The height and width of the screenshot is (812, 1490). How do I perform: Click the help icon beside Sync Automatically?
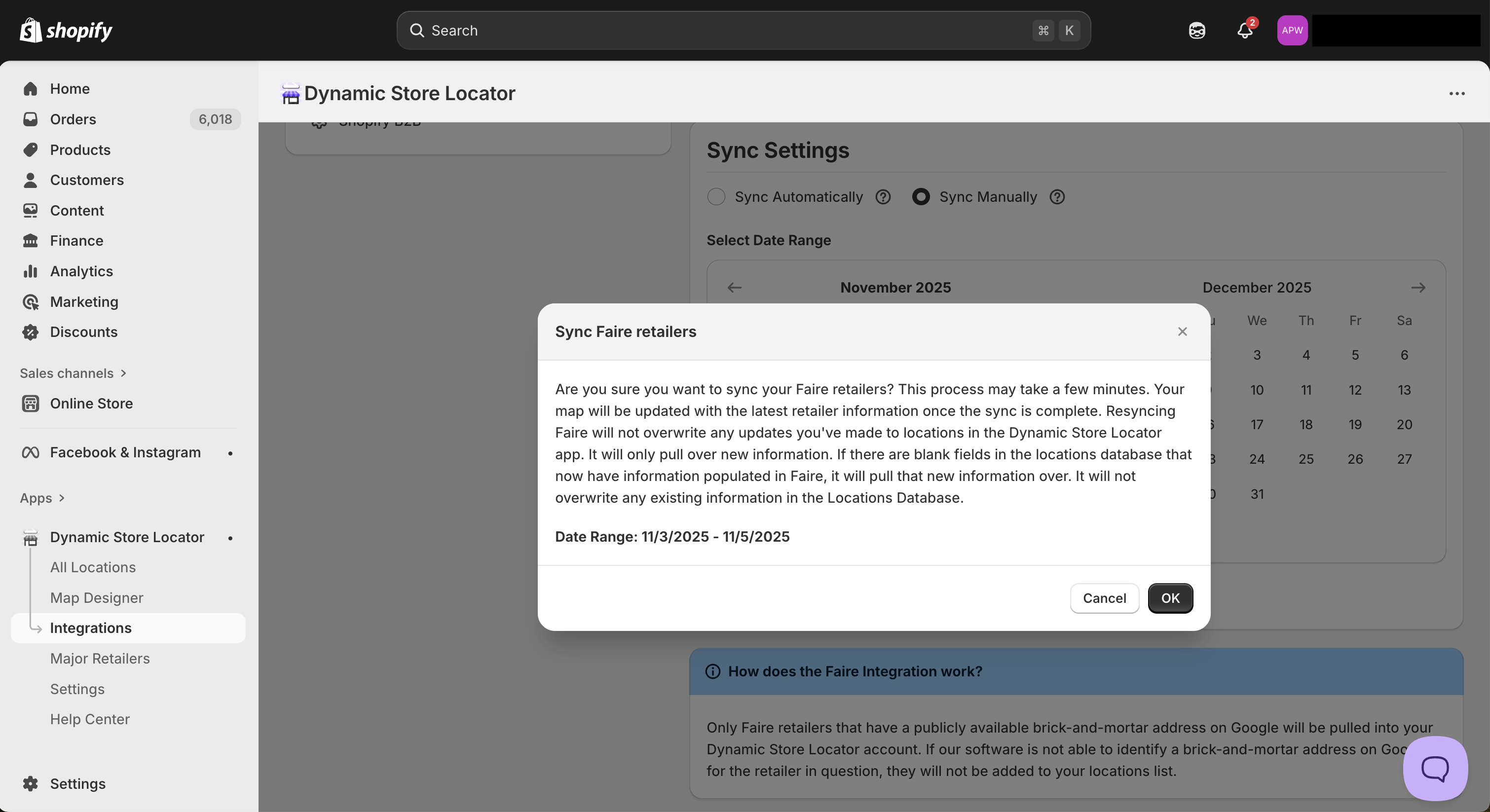(x=883, y=197)
